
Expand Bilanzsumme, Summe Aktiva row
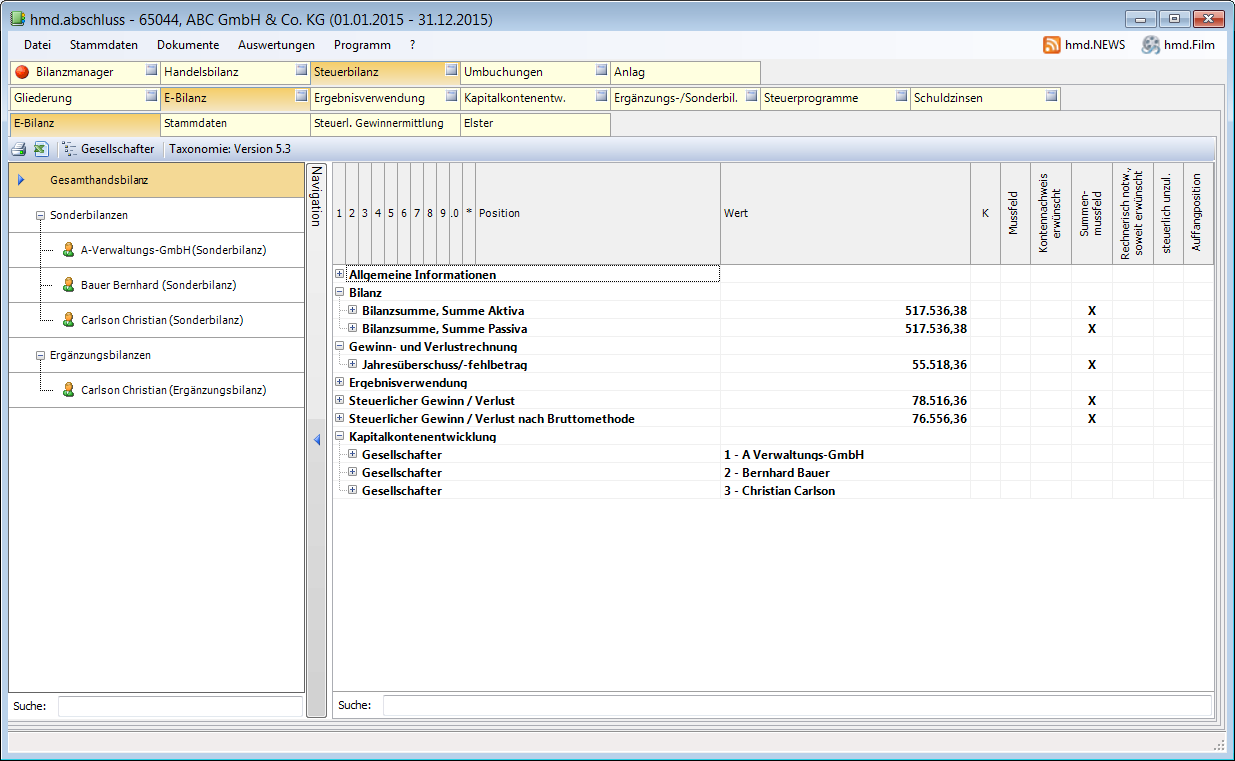[352, 310]
